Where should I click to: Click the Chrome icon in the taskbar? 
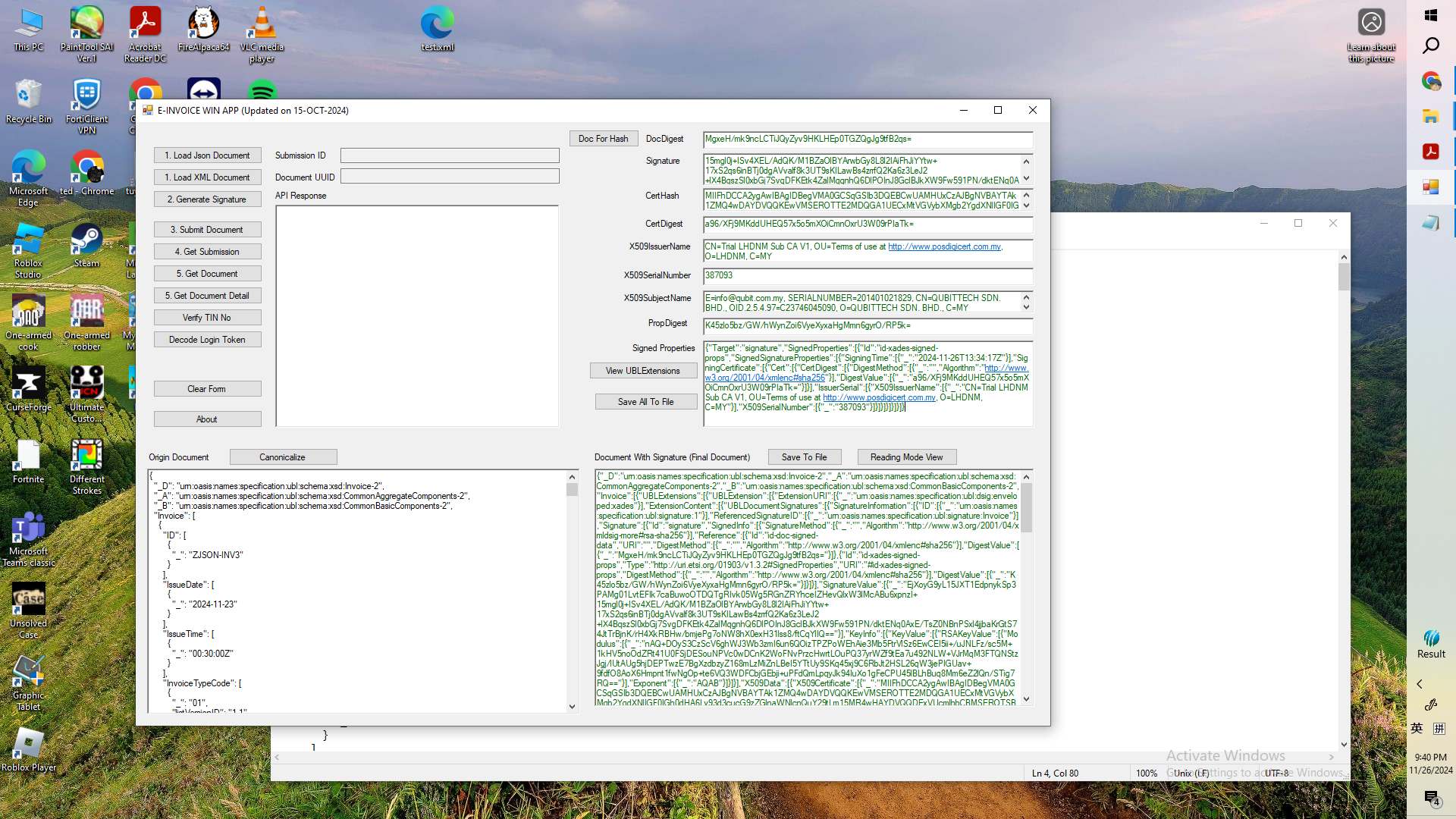pos(1431,81)
